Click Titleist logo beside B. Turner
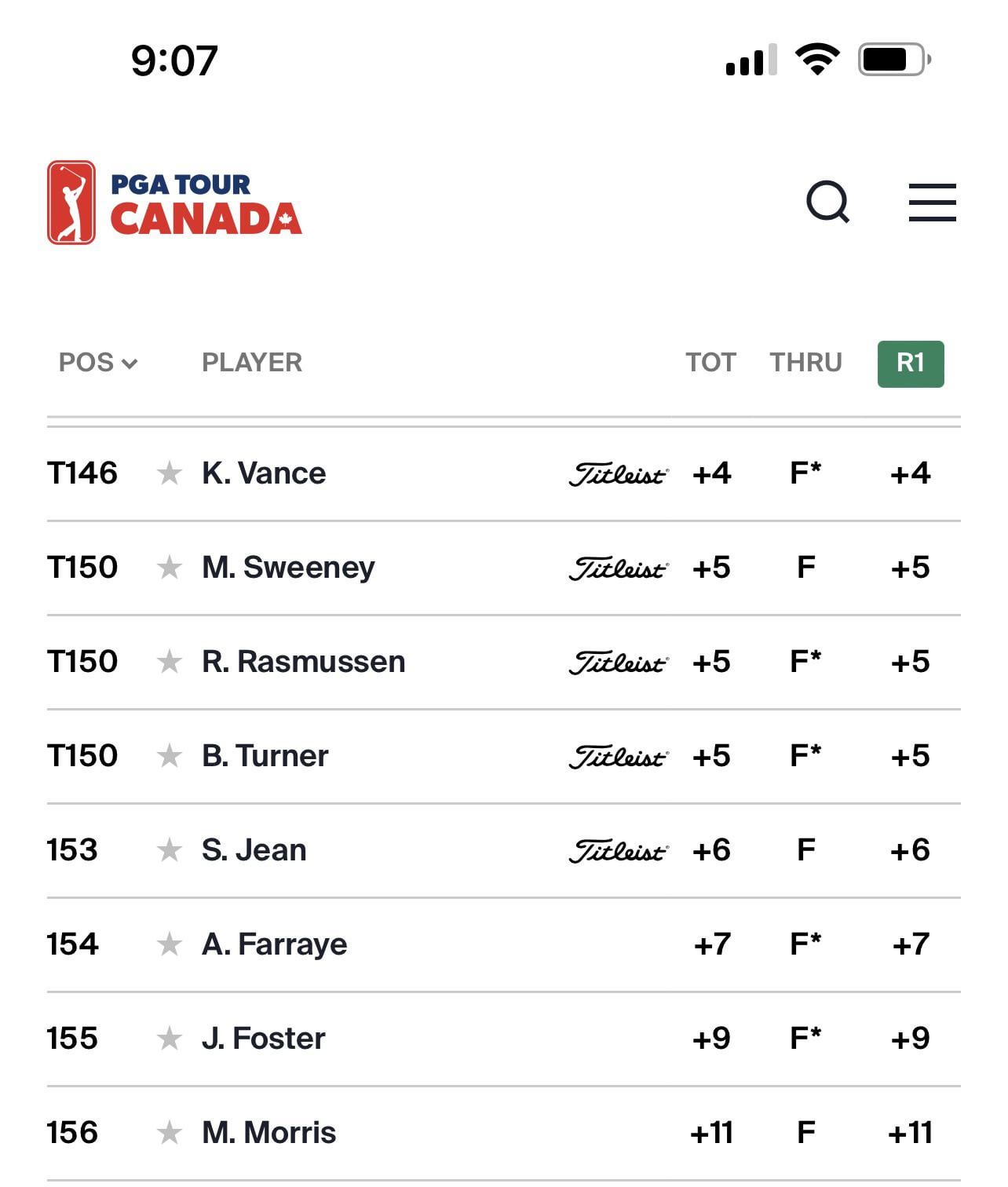The width and height of the screenshot is (1008, 1187). click(619, 757)
